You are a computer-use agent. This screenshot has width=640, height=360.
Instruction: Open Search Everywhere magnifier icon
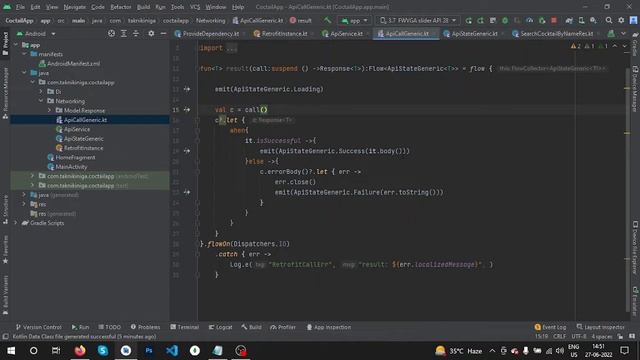[x=609, y=20]
